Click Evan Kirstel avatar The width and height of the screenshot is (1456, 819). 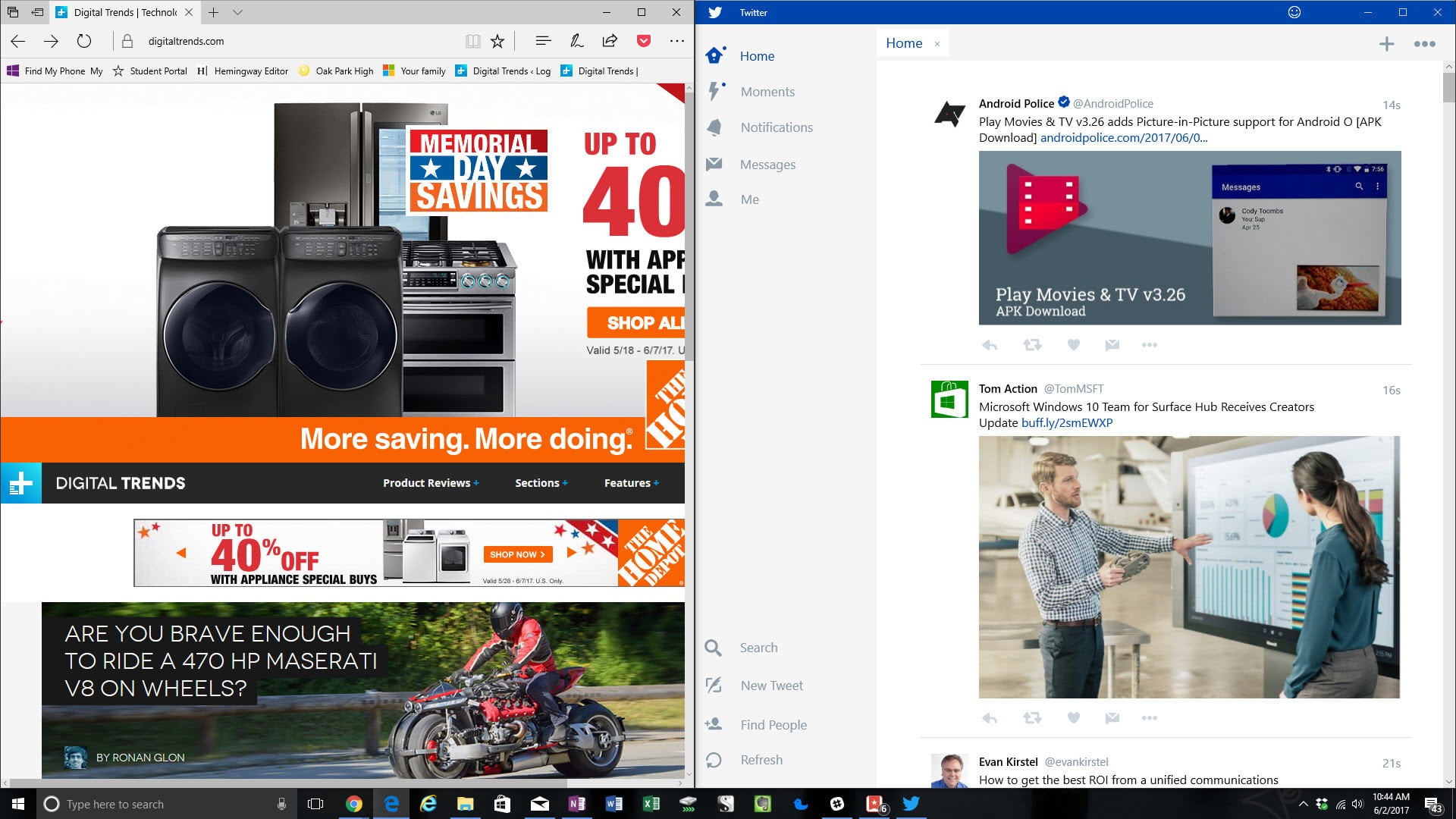[x=949, y=771]
